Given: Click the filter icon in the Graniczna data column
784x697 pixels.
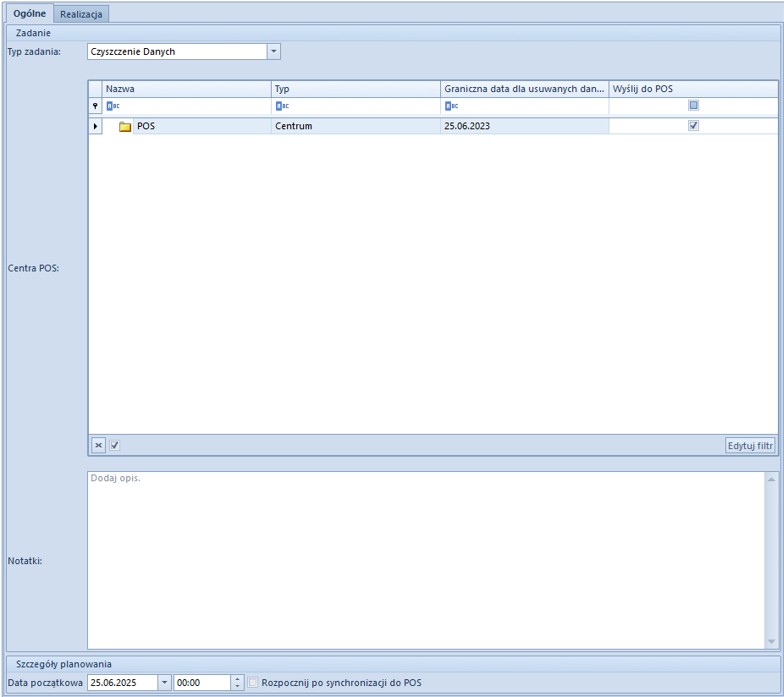Looking at the screenshot, I should click(450, 106).
